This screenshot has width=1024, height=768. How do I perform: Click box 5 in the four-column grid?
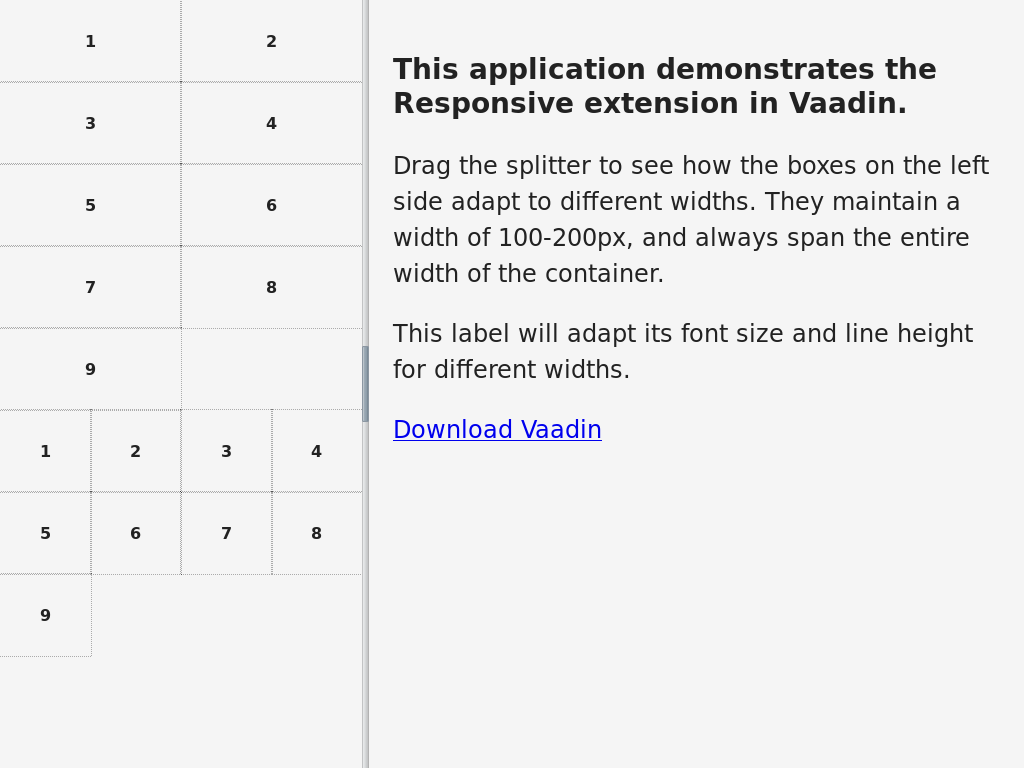[x=45, y=534]
